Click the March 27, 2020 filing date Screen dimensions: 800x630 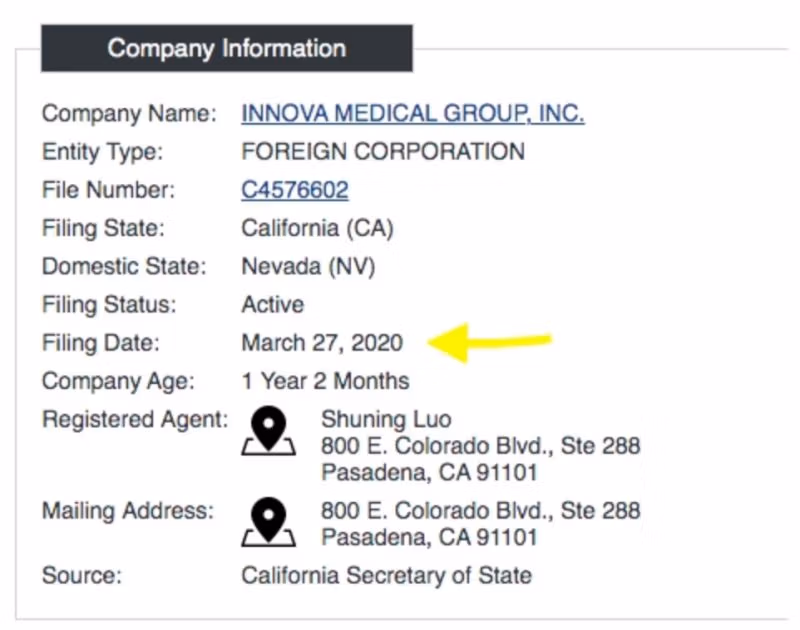(x=322, y=343)
